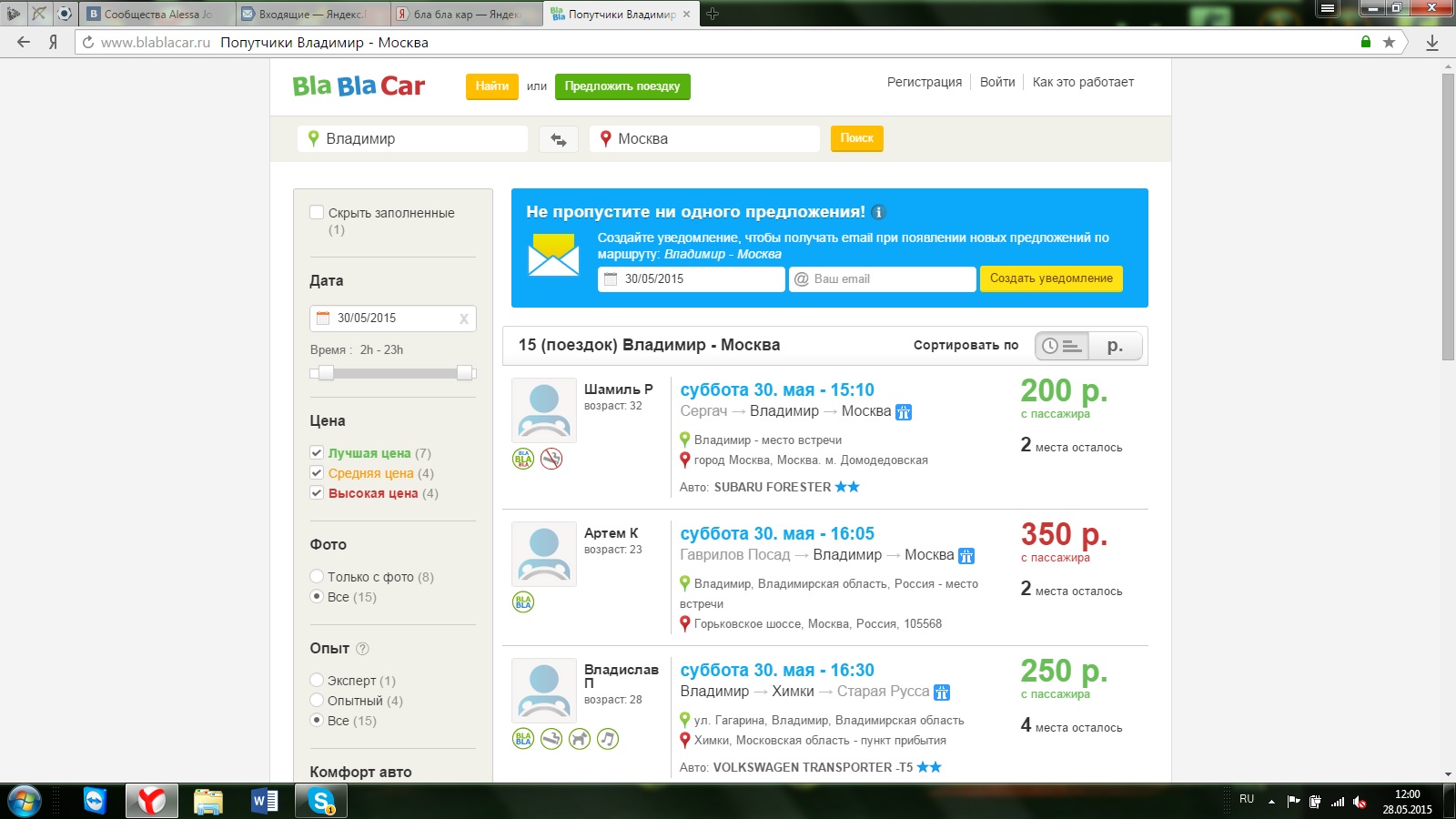Viewport: 1456px width, 819px height.
Task: Open the суббота 30. мая - 16:30 trip
Action: 777,670
